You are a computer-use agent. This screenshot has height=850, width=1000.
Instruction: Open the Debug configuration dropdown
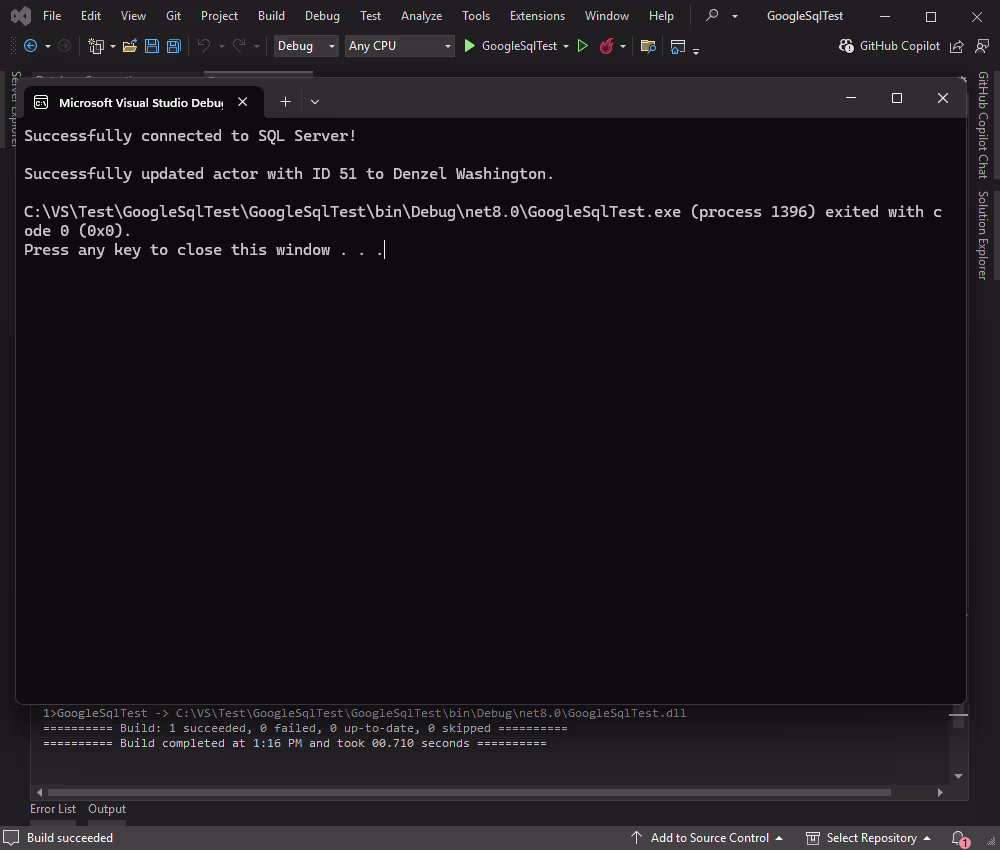coord(305,46)
